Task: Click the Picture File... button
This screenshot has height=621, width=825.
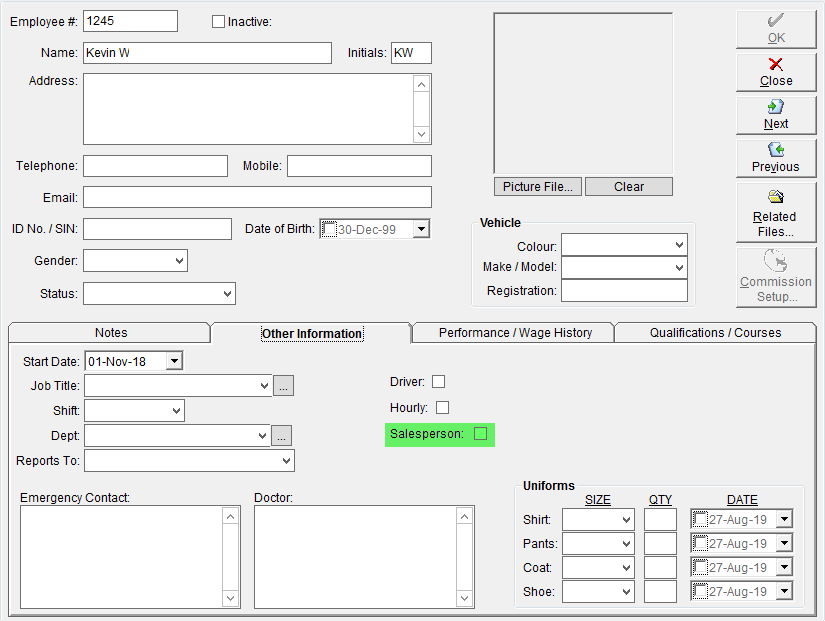Action: click(538, 187)
